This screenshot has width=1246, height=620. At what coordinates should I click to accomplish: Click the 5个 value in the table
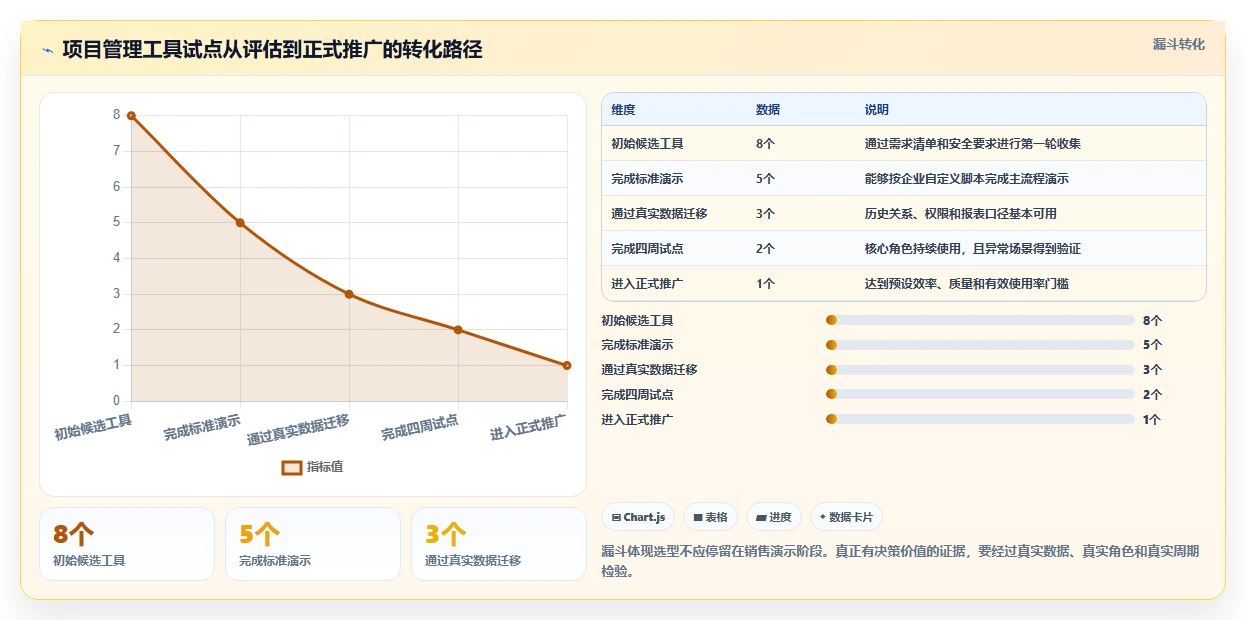coord(766,179)
